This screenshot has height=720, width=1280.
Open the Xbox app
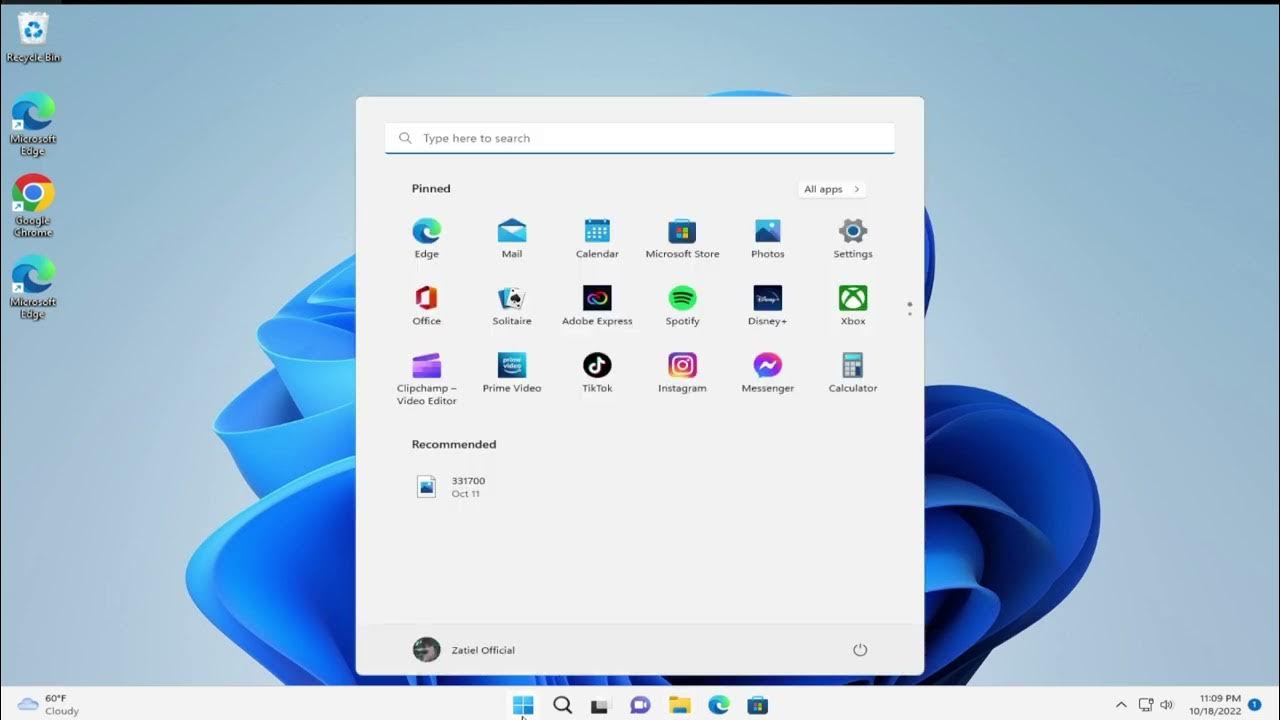(x=853, y=306)
